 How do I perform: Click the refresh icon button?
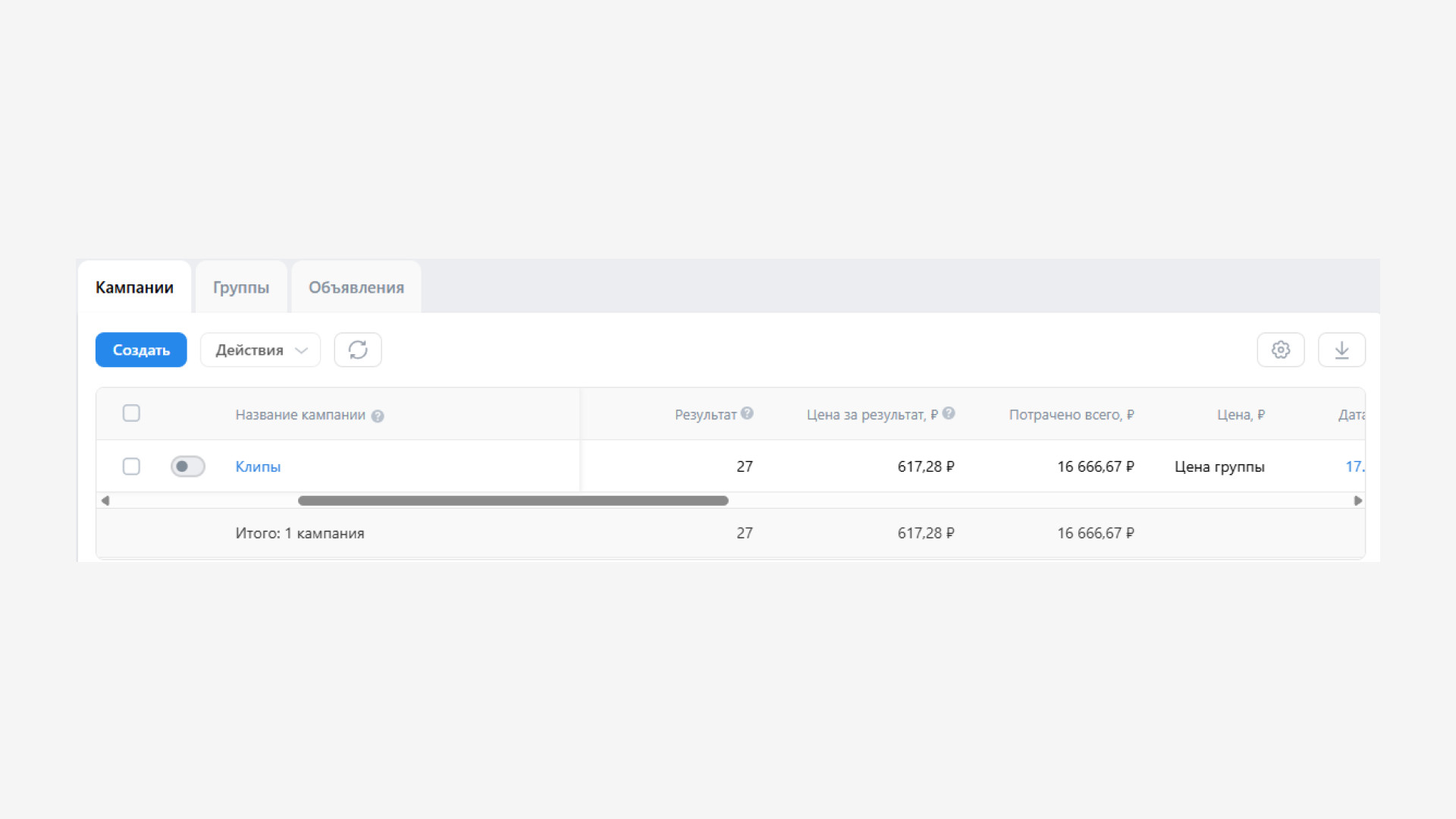(x=358, y=350)
